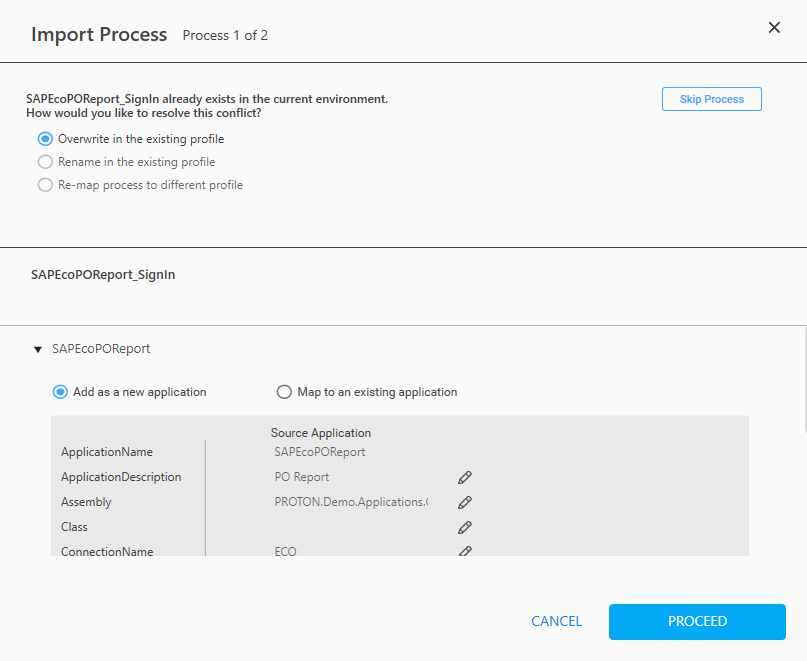Click the PROCEED button
The image size is (807, 661).
coord(697,622)
